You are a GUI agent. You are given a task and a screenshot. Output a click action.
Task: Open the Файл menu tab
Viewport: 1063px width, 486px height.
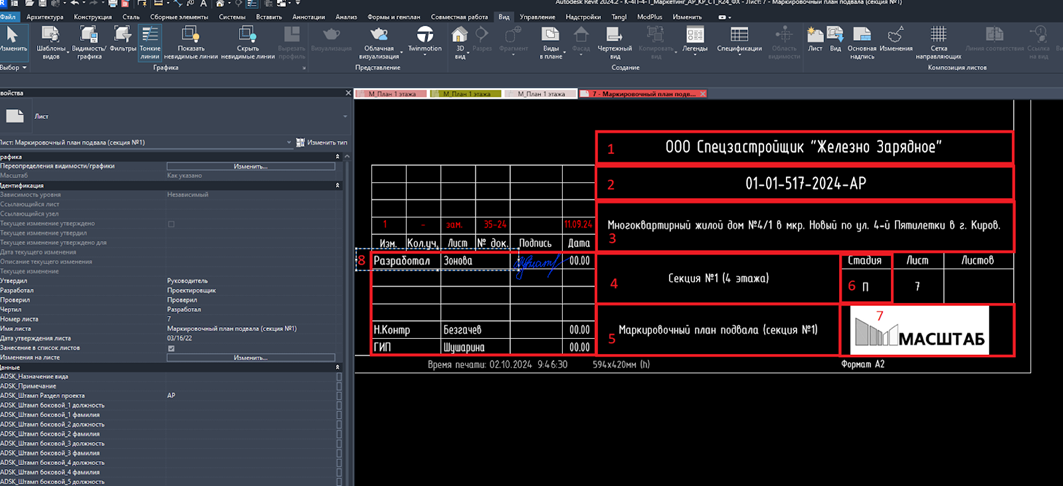9,16
